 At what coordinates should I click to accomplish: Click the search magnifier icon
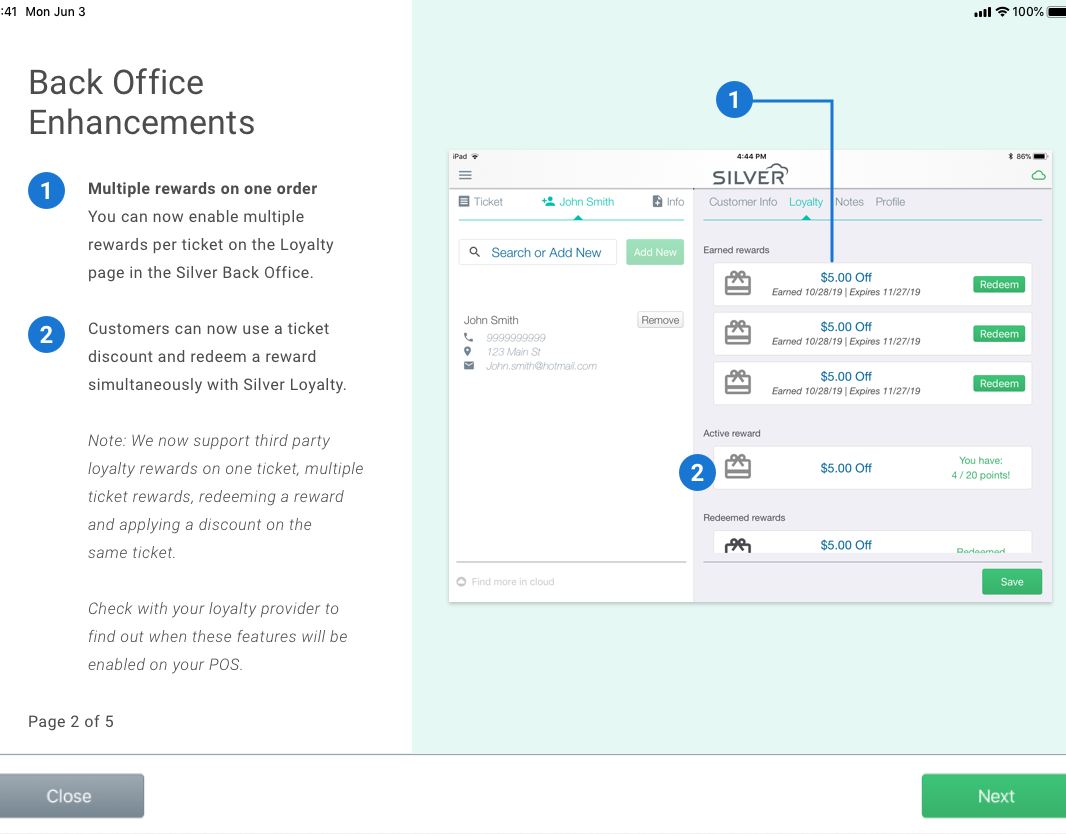[475, 252]
